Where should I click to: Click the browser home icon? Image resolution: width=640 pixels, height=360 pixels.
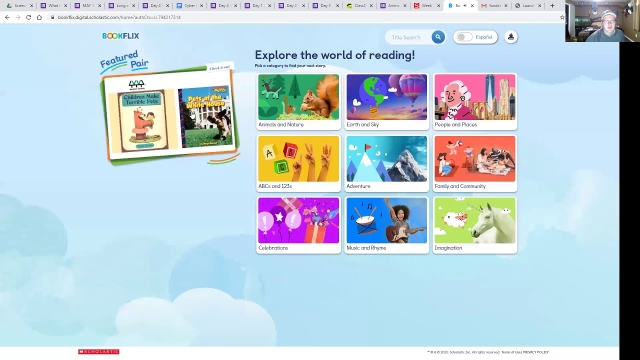[x=39, y=17]
